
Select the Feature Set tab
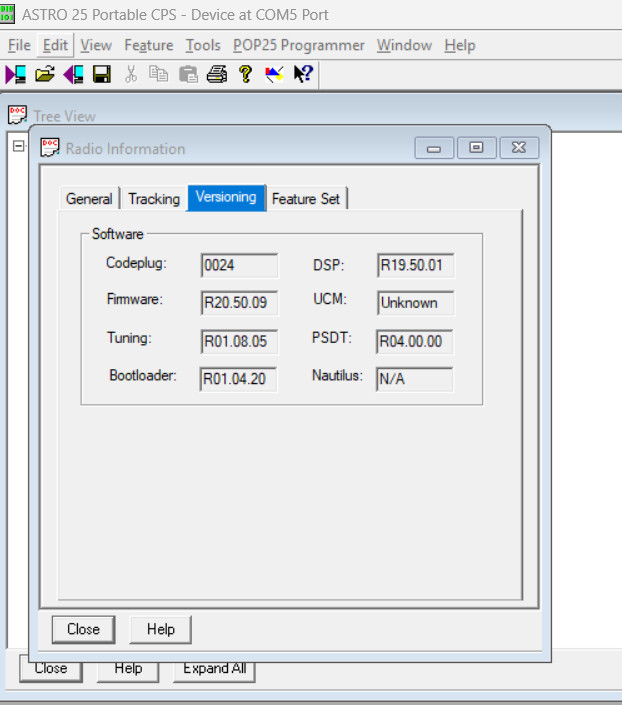[306, 199]
